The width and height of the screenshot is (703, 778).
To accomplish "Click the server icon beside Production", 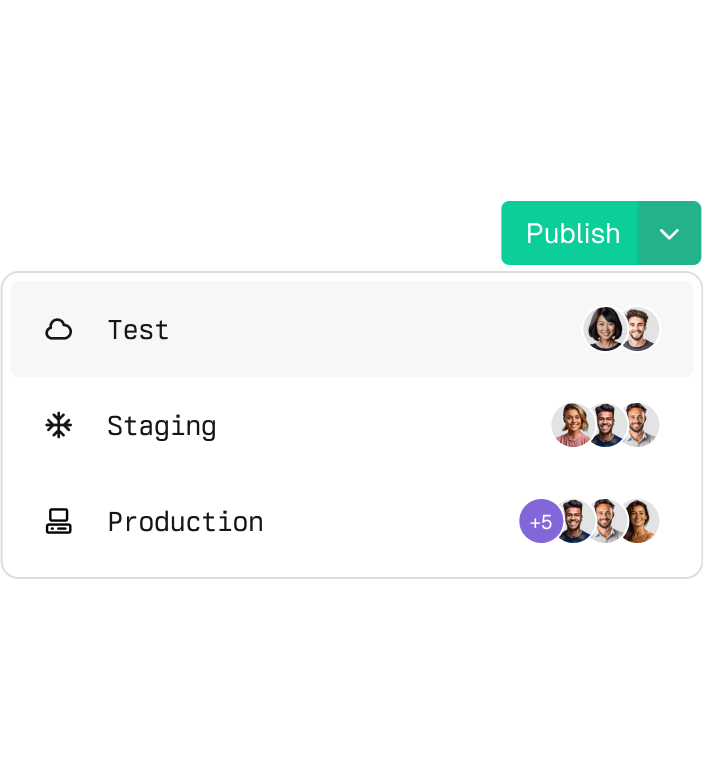I will click(x=59, y=521).
